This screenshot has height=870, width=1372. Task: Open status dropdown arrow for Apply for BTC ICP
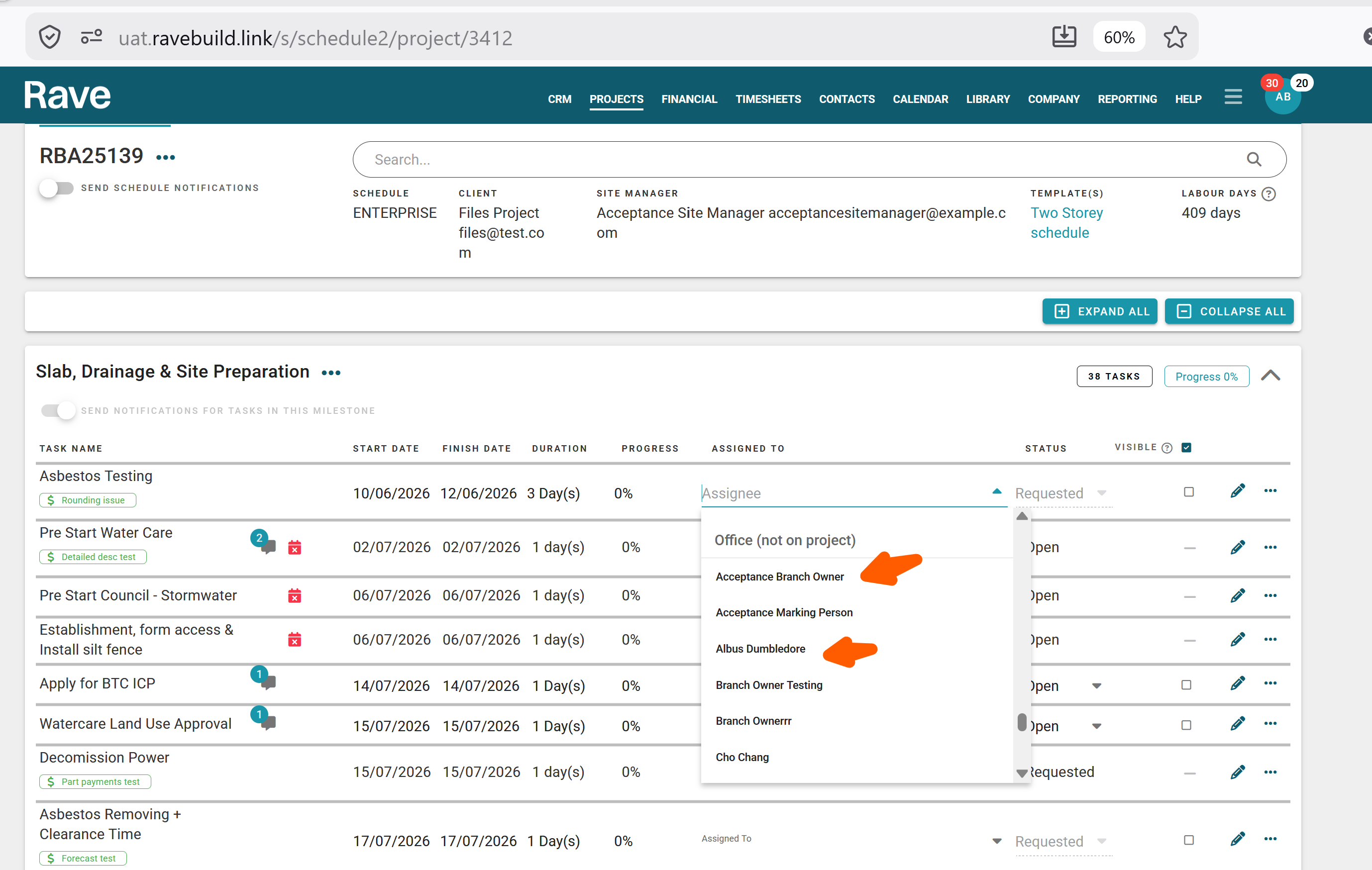(1096, 686)
